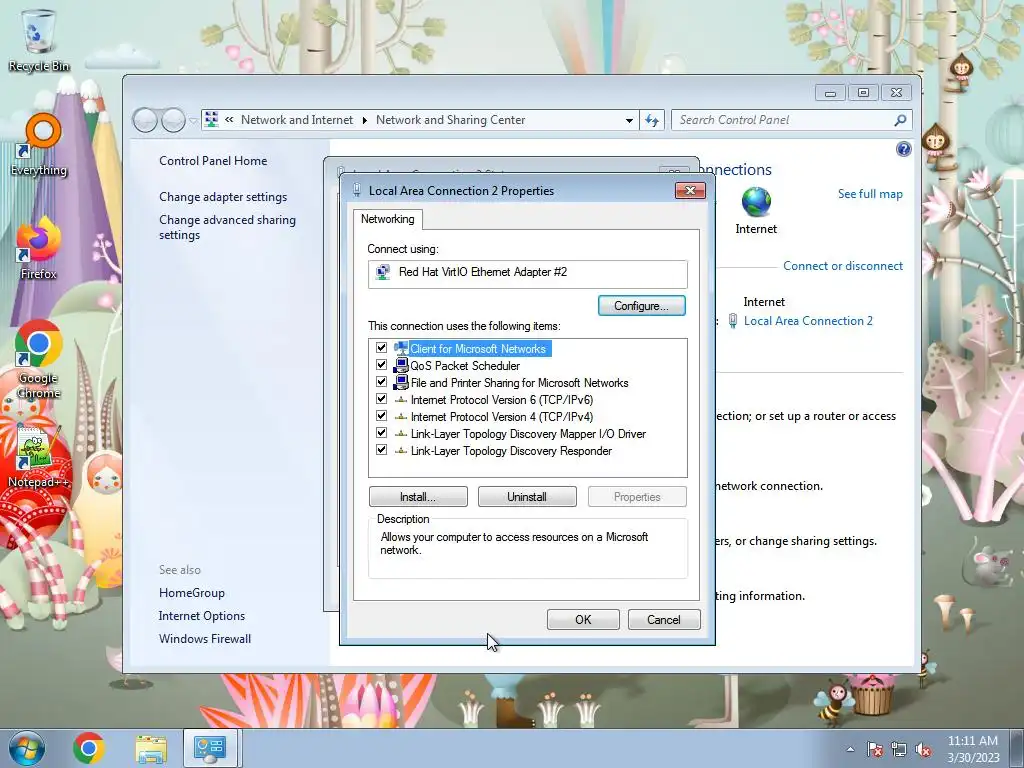
Task: Cancel the Properties dialog
Action: coord(664,620)
